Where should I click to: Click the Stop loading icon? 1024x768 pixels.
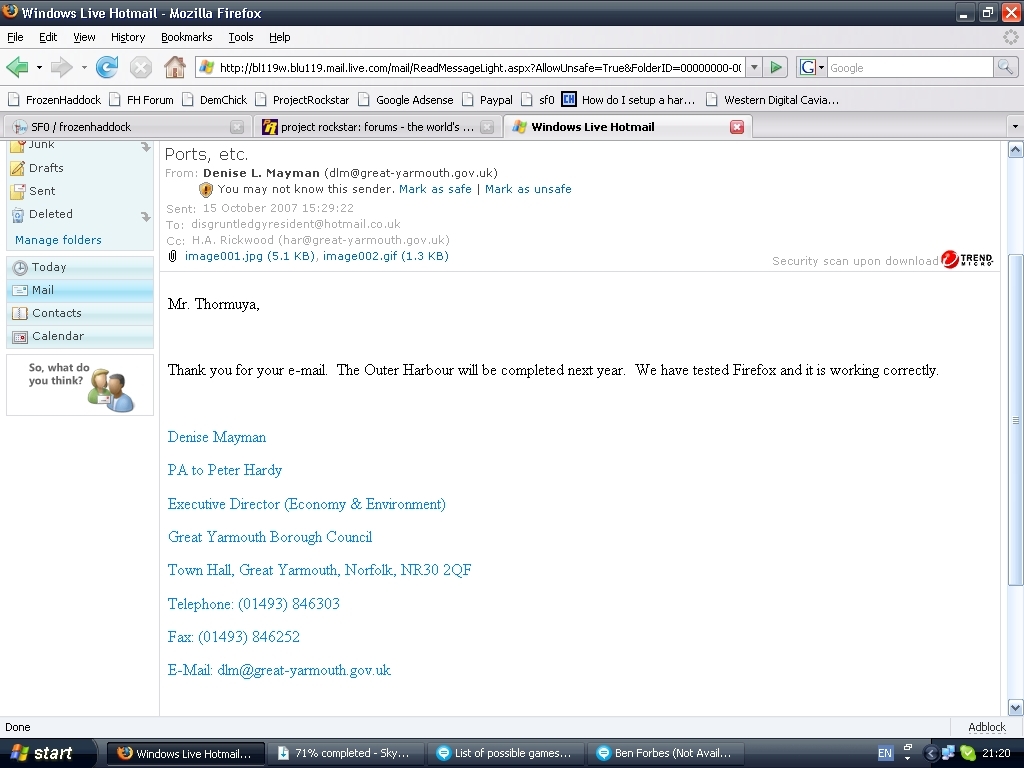point(140,67)
